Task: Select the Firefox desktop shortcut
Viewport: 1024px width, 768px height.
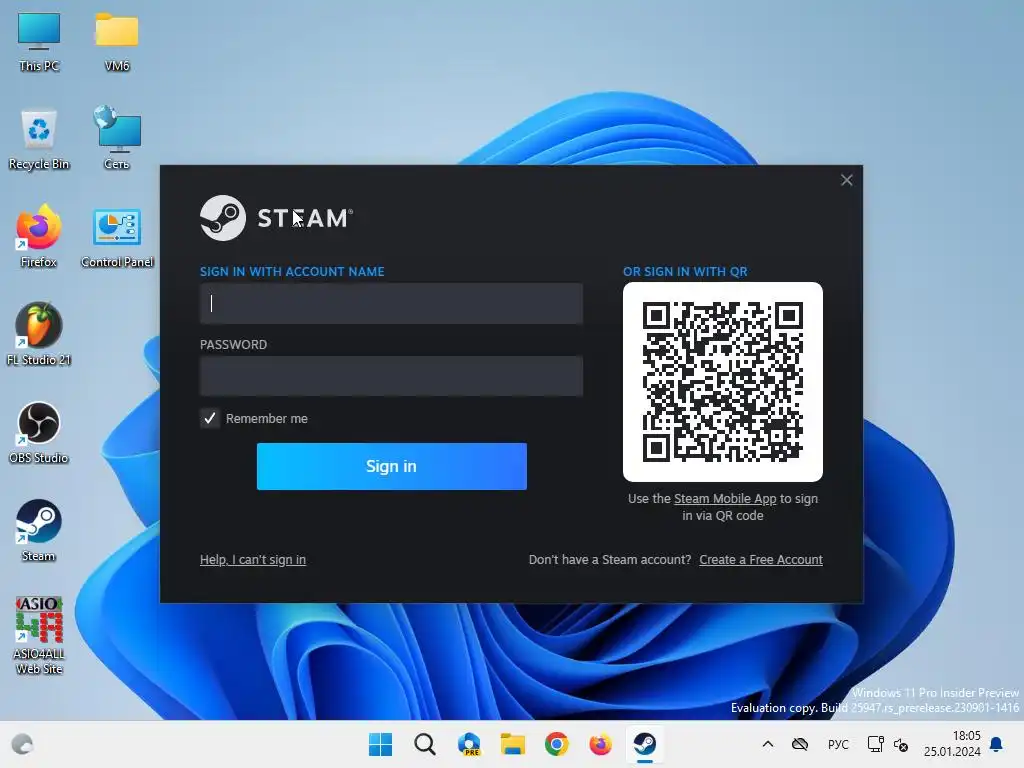Action: 39,236
